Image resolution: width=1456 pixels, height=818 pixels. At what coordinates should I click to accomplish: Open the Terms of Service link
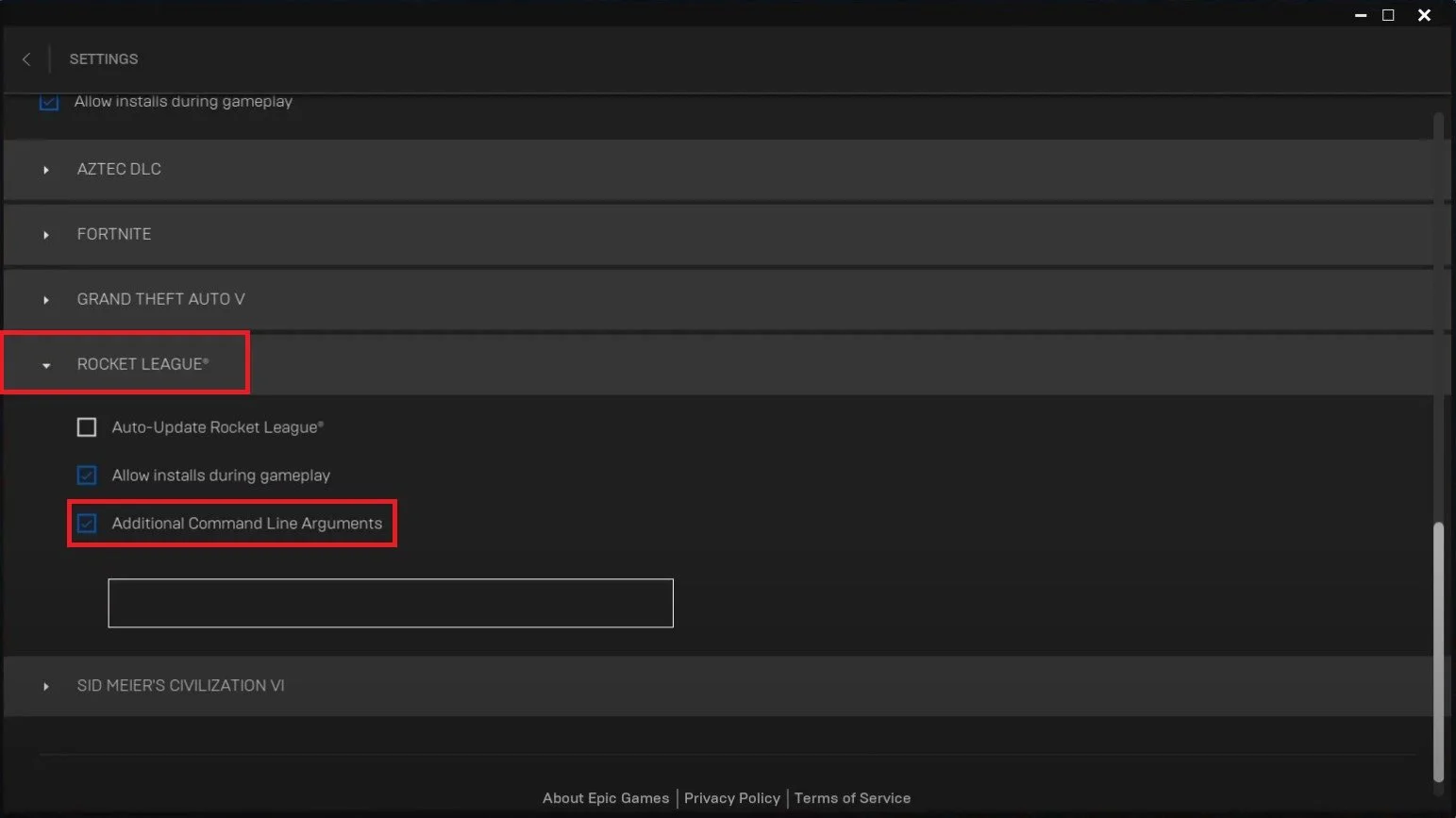pyautogui.click(x=852, y=798)
